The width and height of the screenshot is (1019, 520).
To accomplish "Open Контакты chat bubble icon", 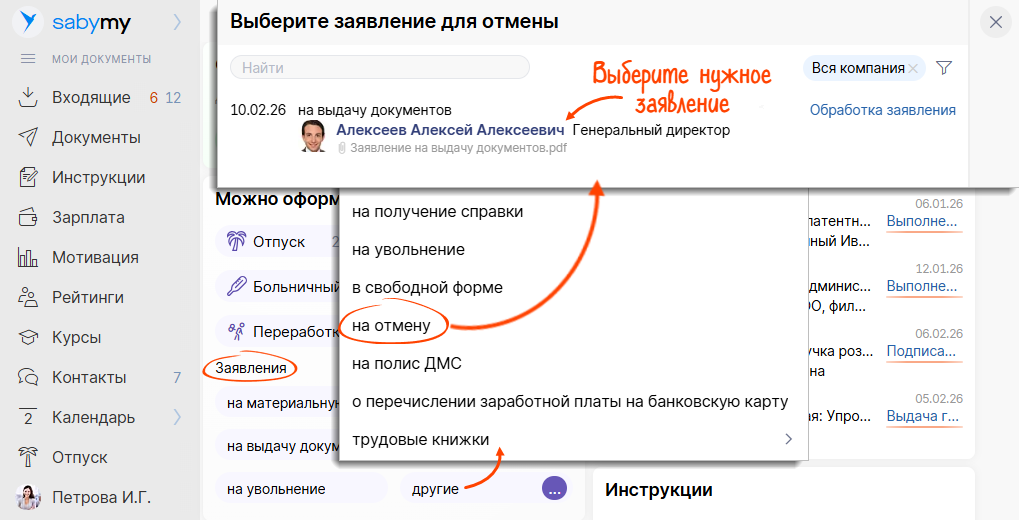I will (28, 377).
